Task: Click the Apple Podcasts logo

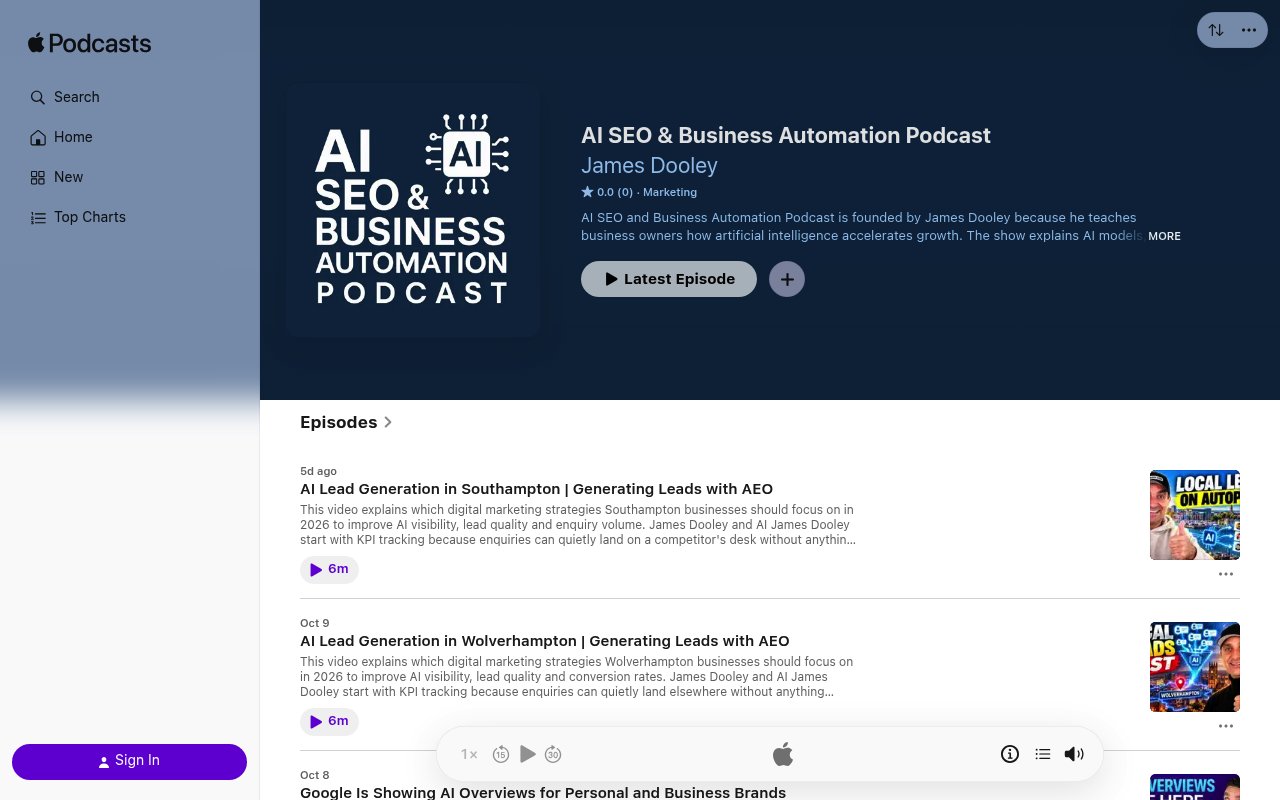Action: pyautogui.click(x=90, y=43)
